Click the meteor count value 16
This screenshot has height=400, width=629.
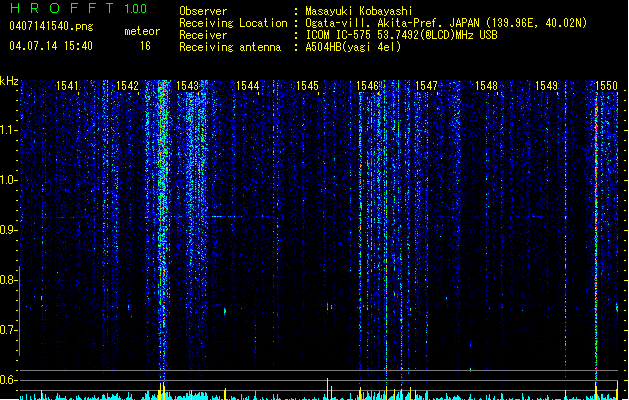pyautogui.click(x=145, y=46)
